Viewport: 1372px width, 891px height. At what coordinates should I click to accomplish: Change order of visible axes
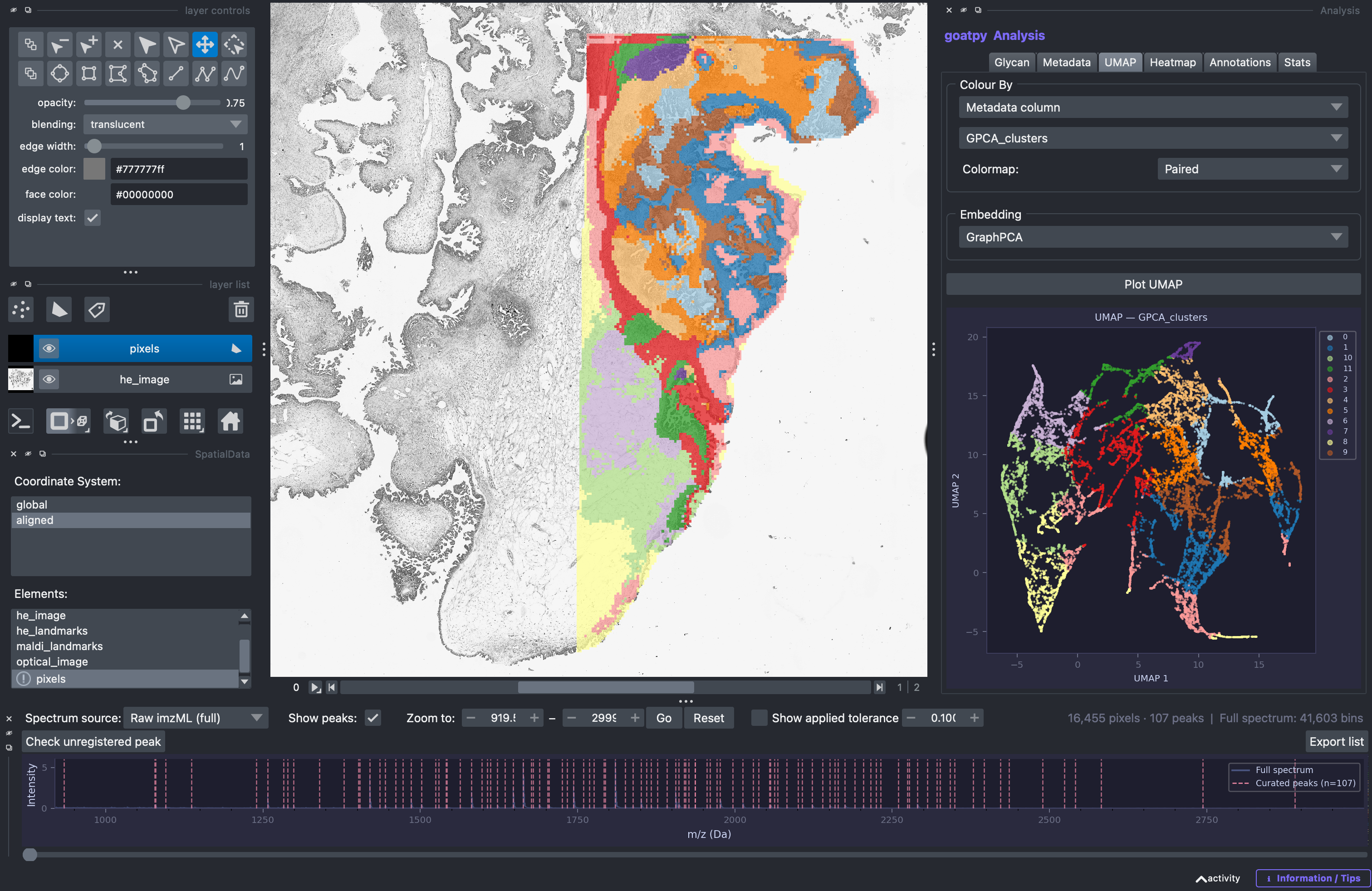pos(117,421)
